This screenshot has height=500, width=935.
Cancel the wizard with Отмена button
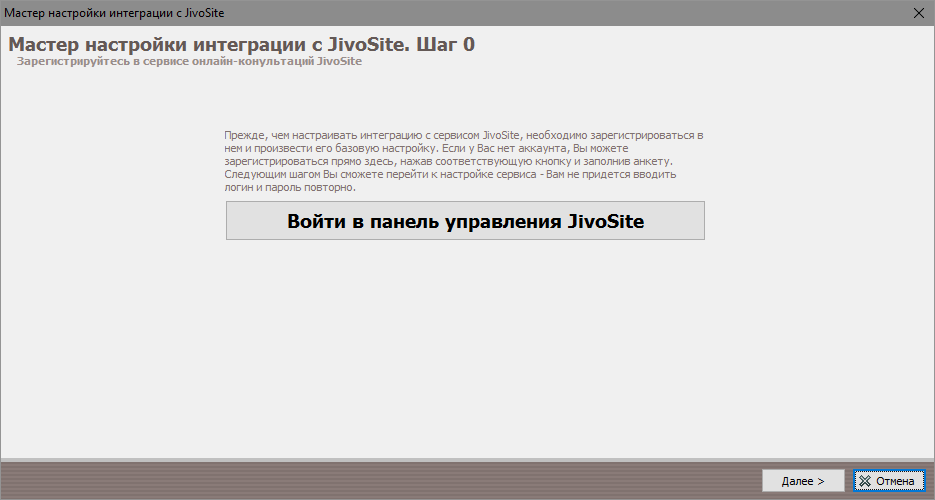coord(889,480)
